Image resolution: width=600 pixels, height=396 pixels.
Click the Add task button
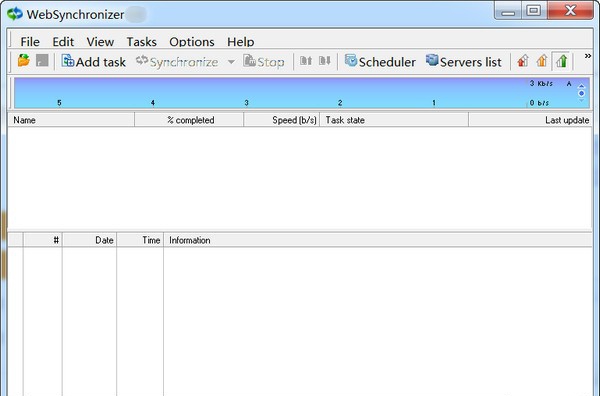94,62
